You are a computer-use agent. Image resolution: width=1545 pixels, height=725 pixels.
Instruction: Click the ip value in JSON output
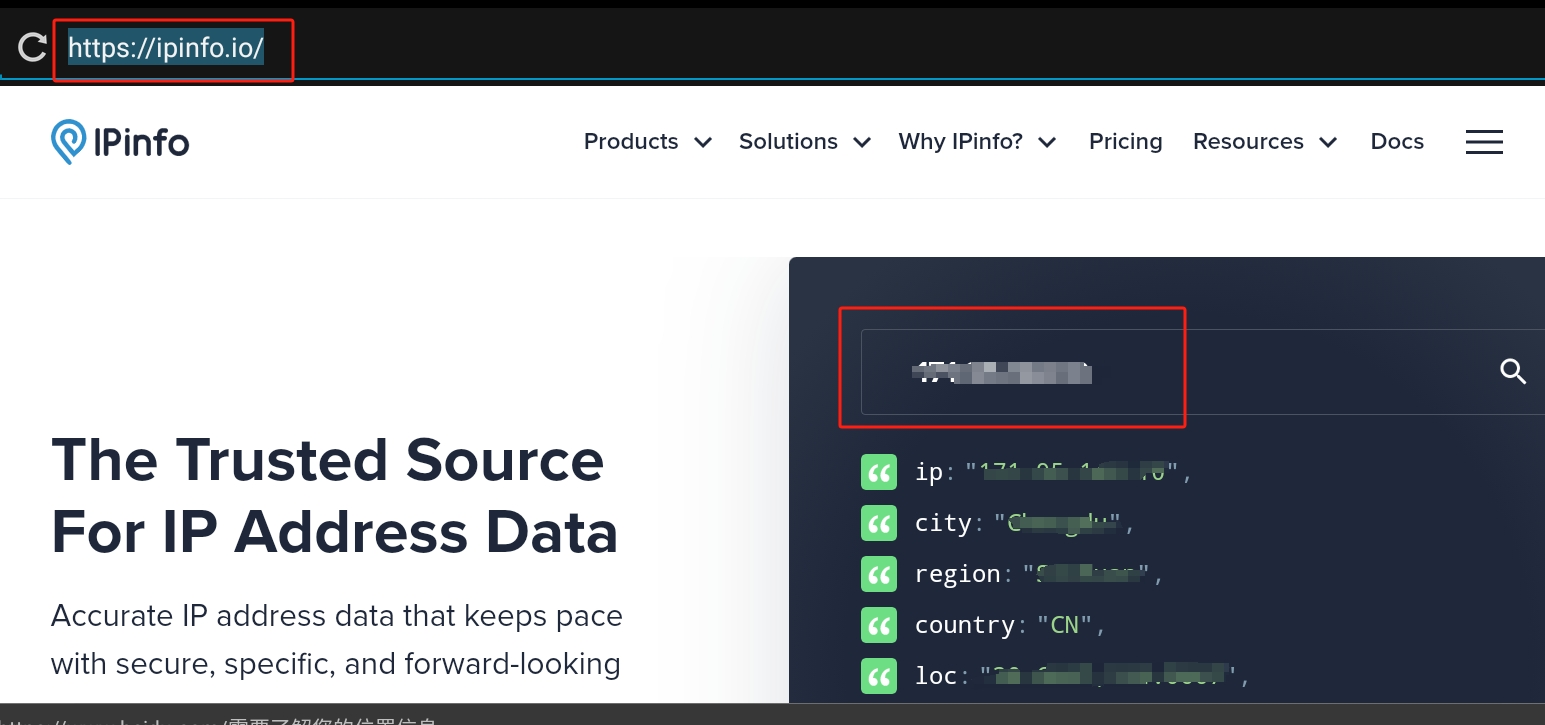(1073, 472)
